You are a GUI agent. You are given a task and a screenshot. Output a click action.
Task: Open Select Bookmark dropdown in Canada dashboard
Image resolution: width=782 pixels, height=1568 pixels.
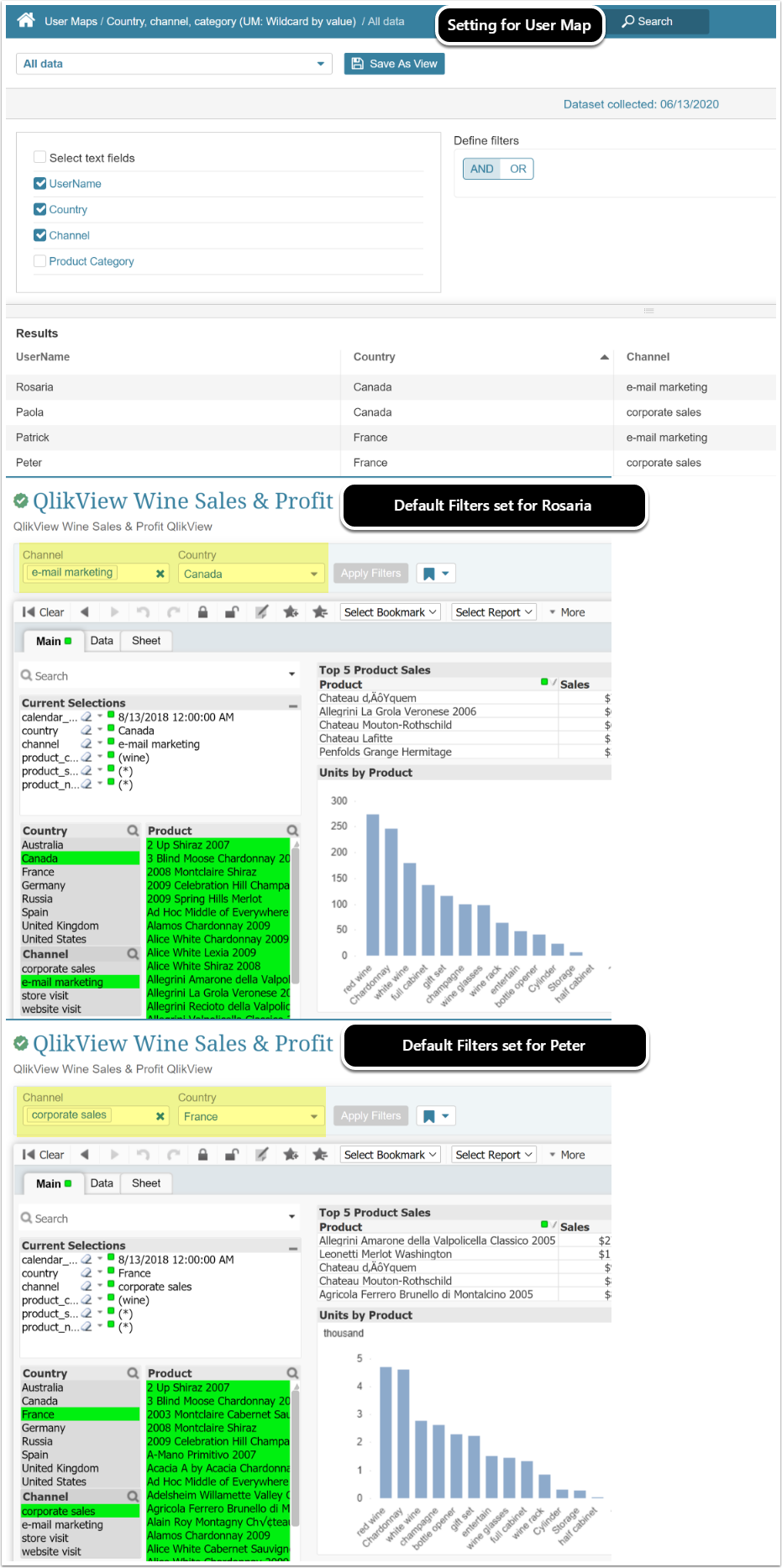coord(390,612)
